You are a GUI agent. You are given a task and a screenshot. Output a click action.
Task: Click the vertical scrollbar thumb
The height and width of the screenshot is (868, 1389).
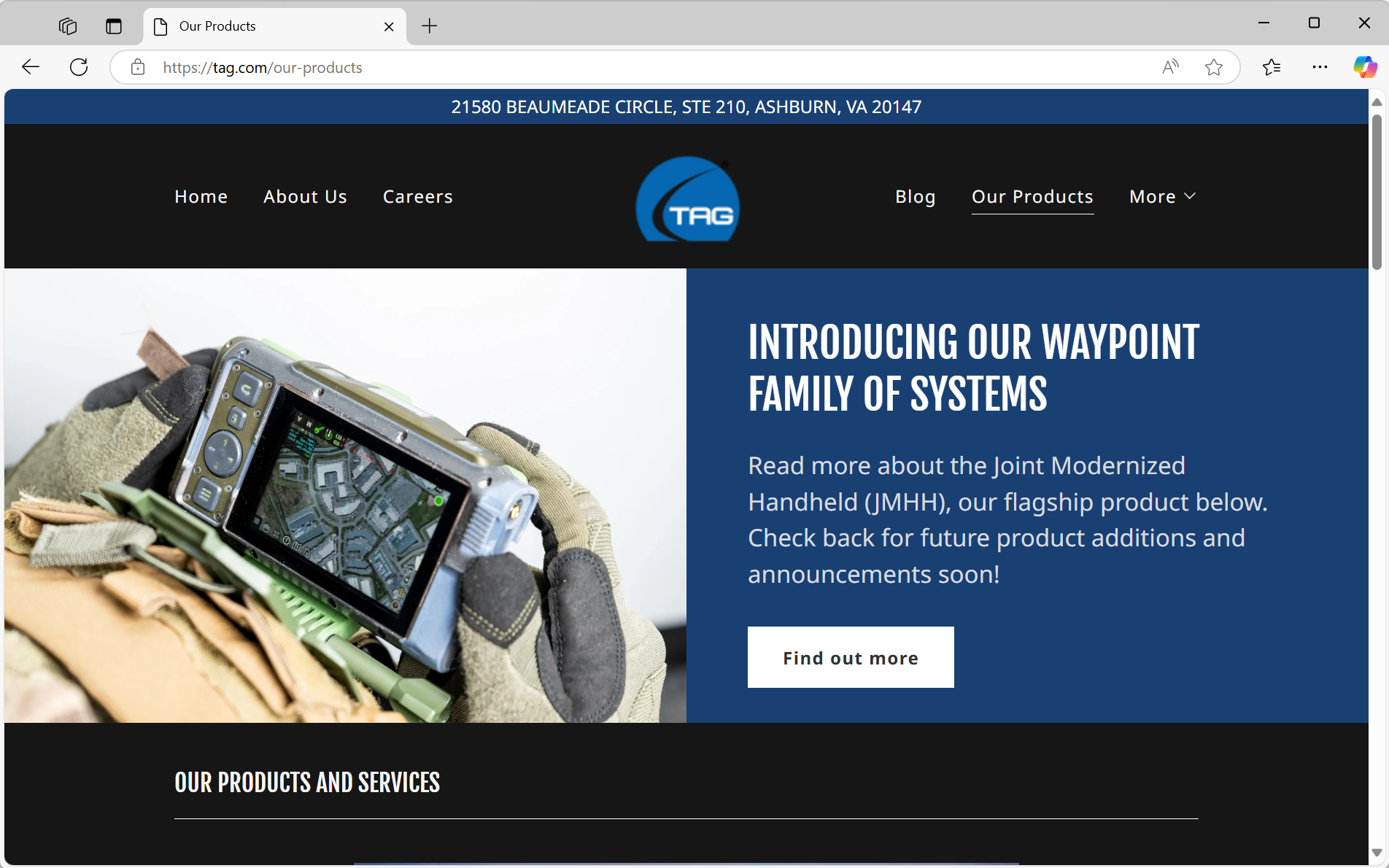1377,192
